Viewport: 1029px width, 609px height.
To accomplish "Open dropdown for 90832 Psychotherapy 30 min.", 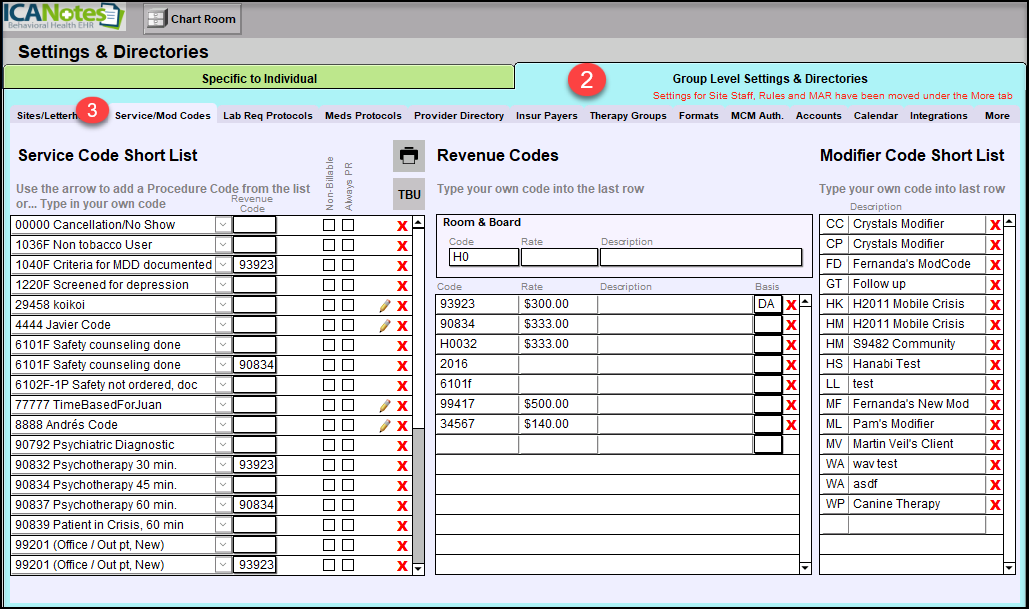I will tap(222, 465).
